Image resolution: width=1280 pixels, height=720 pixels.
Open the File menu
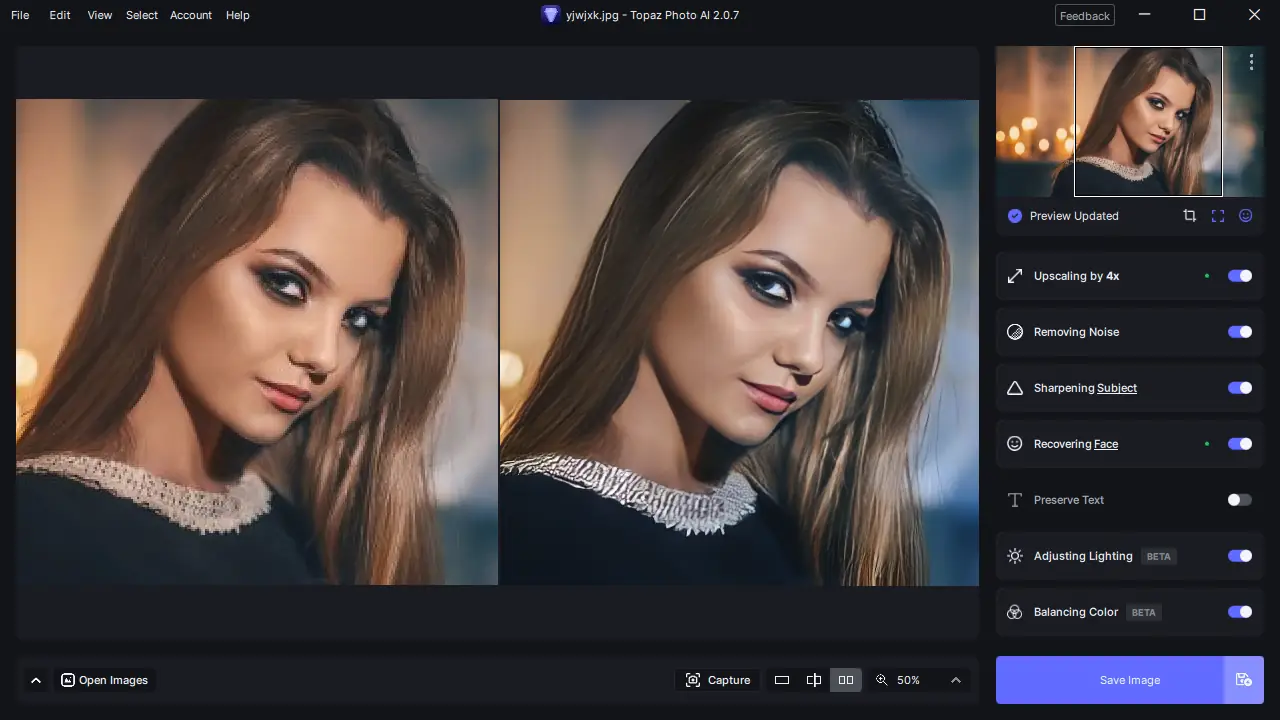point(20,15)
